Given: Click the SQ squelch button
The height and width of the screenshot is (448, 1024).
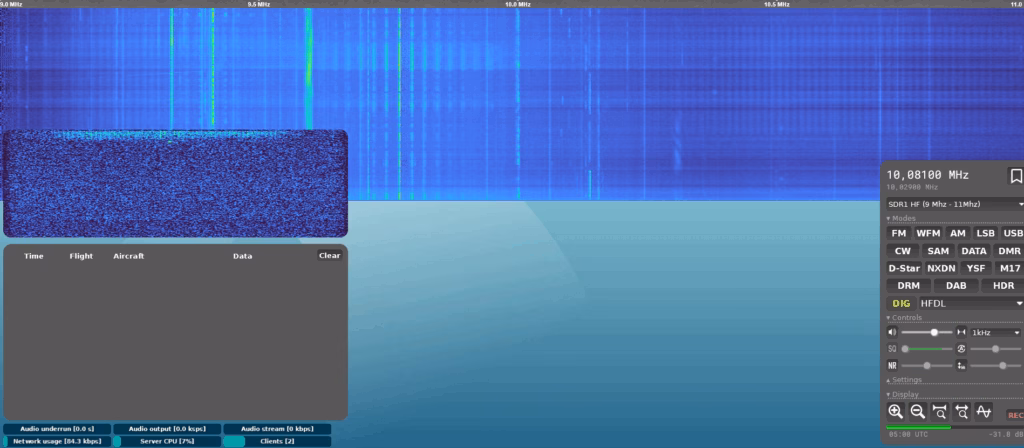Looking at the screenshot, I should coord(892,349).
